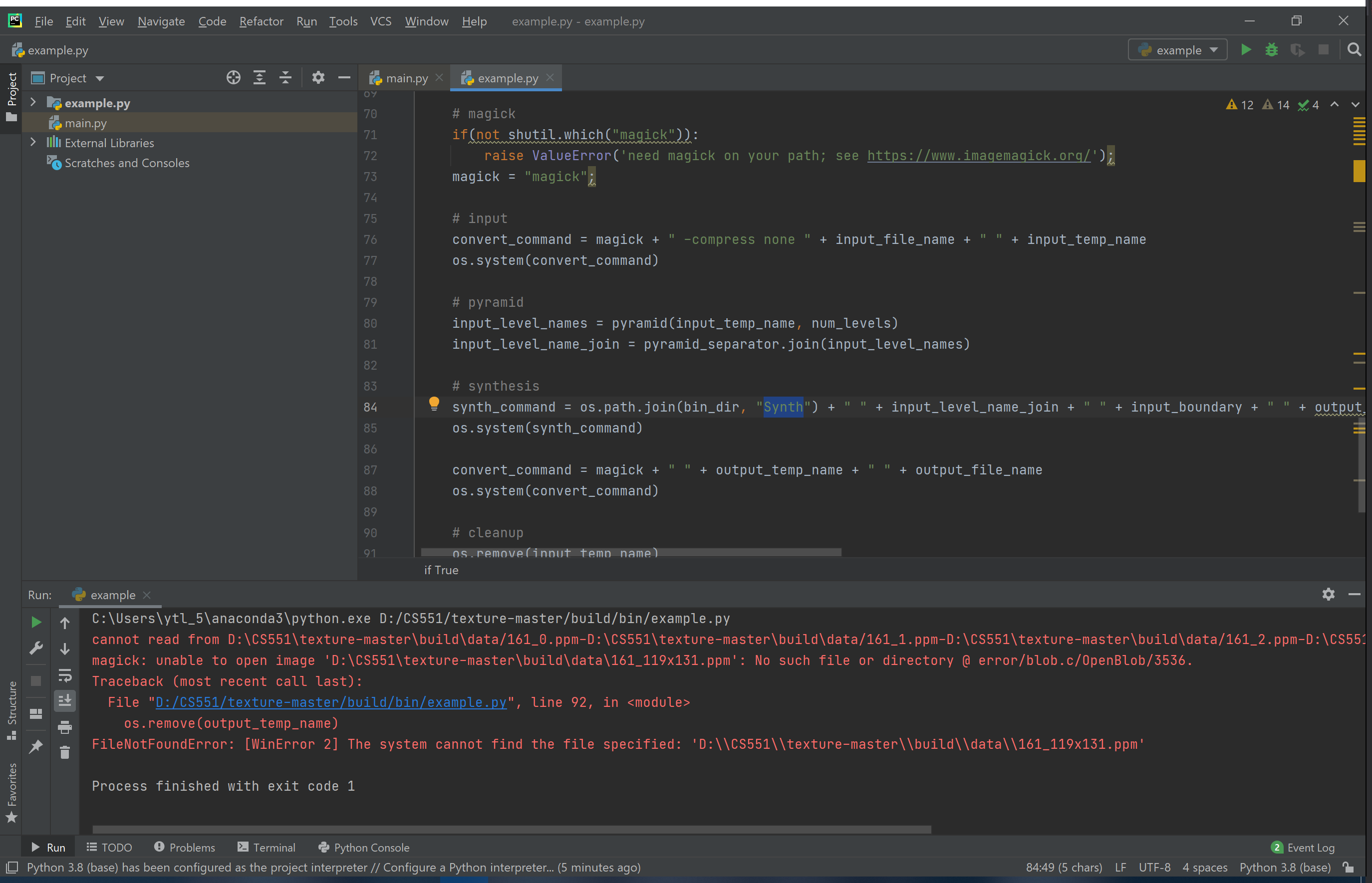Open the Navigate menu
Viewport: 1372px width, 883px height.
click(x=161, y=21)
